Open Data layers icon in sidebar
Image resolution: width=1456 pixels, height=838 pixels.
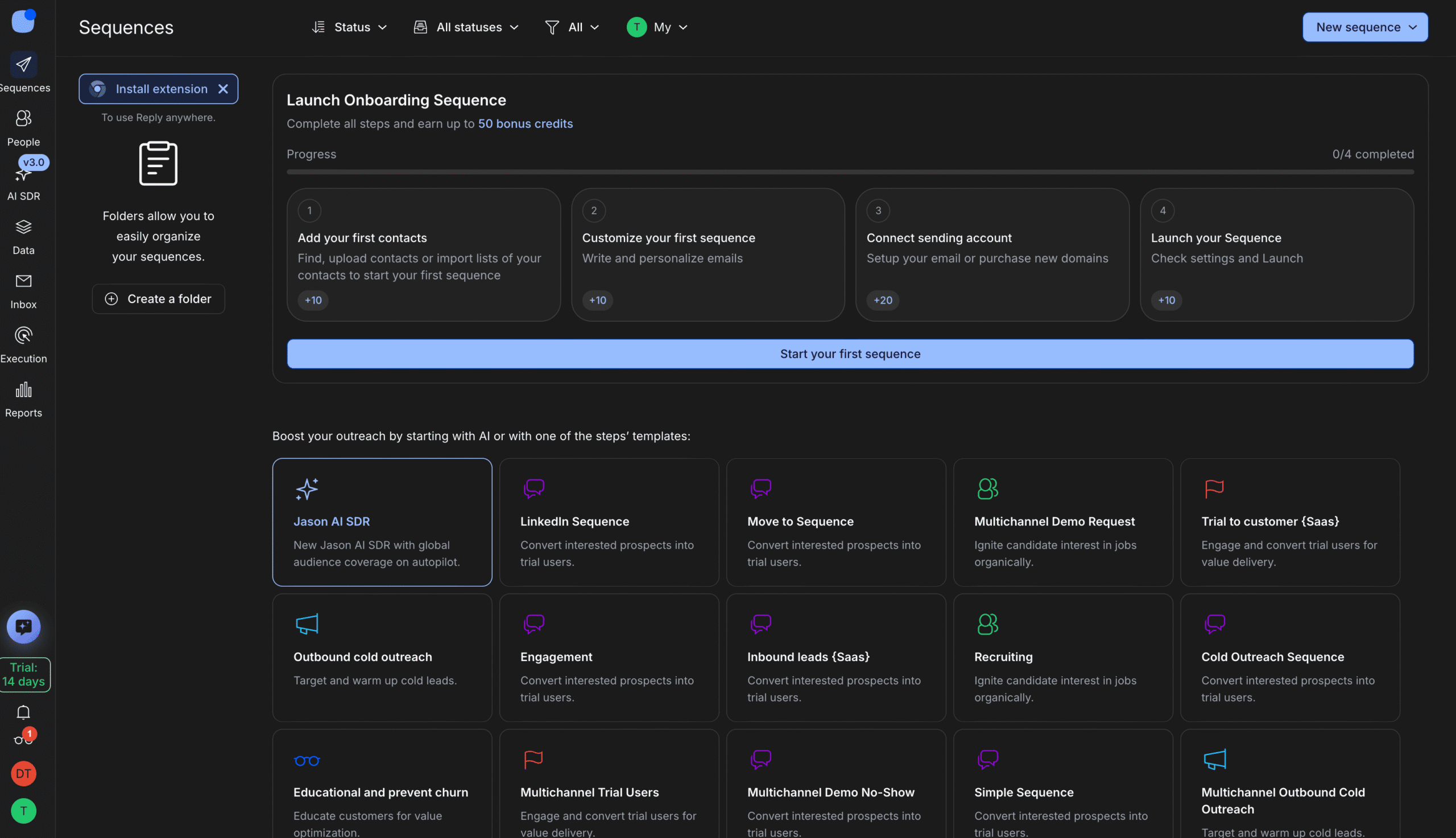click(24, 227)
